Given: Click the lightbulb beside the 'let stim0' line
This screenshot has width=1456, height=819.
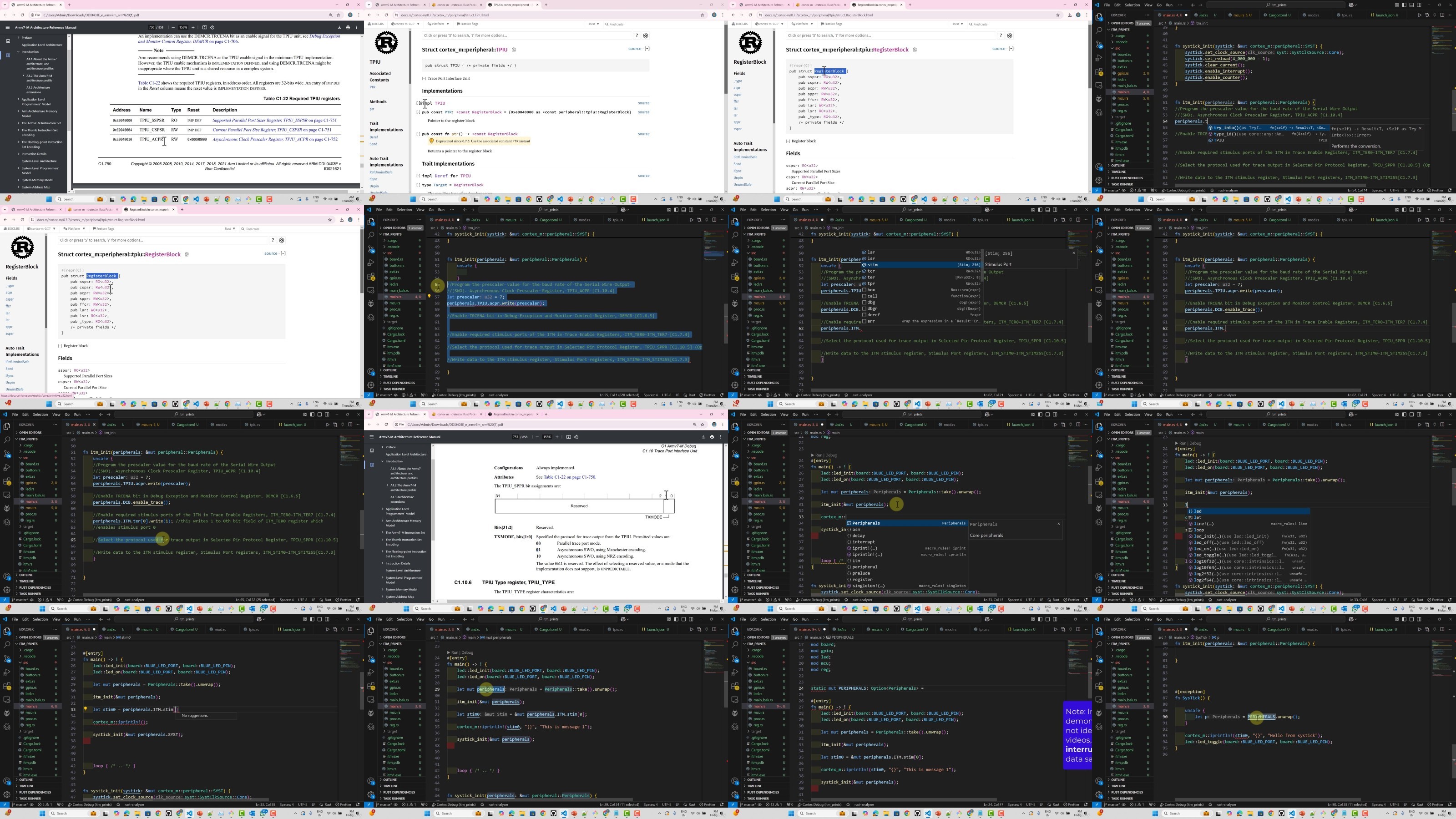Looking at the screenshot, I should tap(86, 709).
